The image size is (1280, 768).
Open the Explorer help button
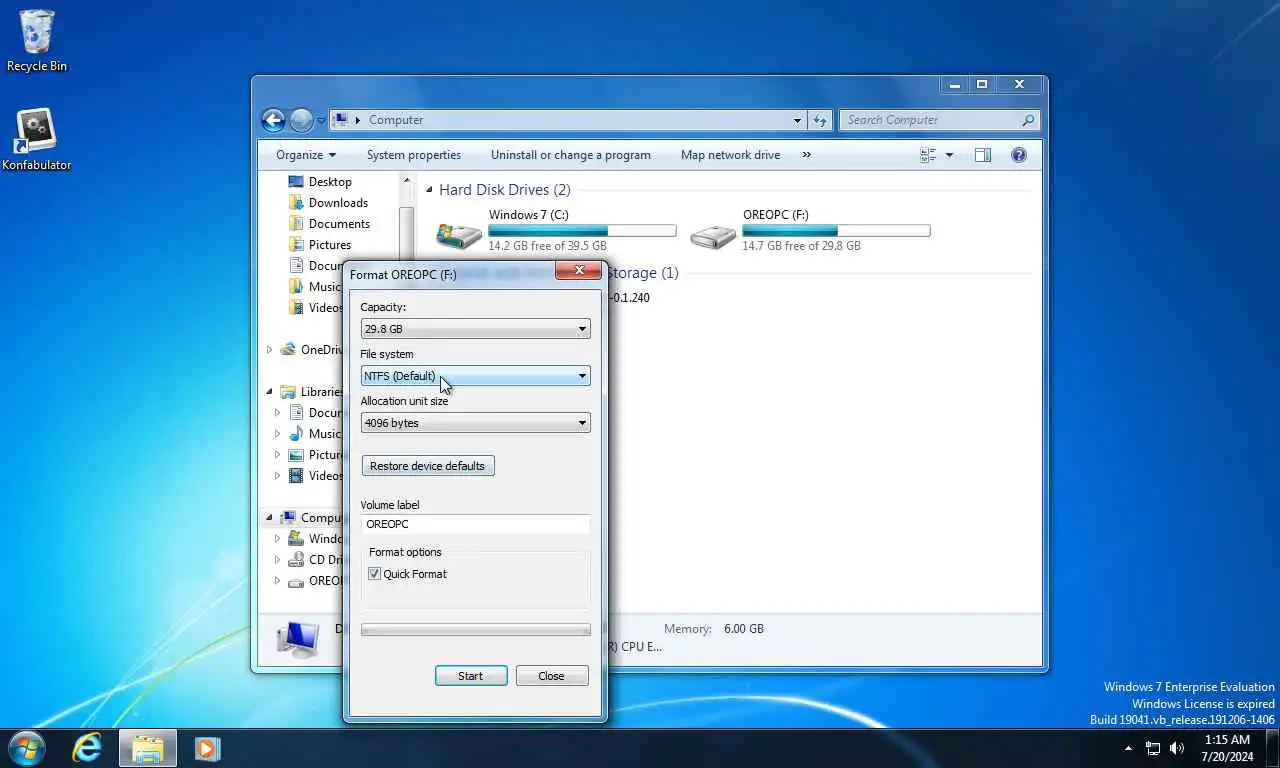1018,155
